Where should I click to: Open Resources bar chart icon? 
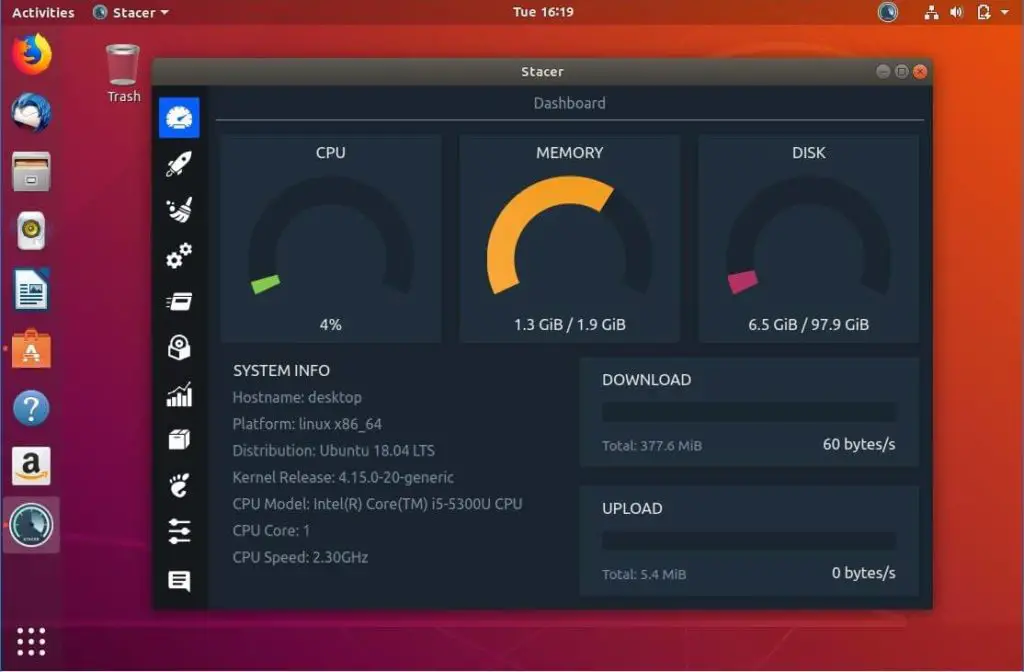coord(179,394)
